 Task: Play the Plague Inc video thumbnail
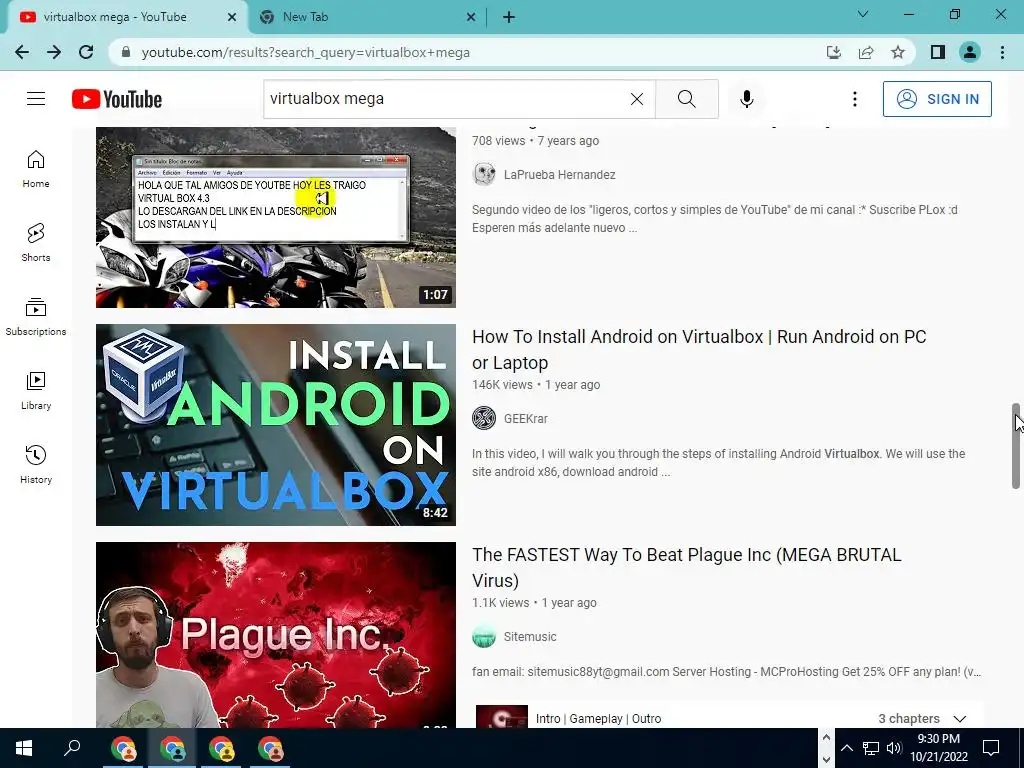tap(276, 635)
